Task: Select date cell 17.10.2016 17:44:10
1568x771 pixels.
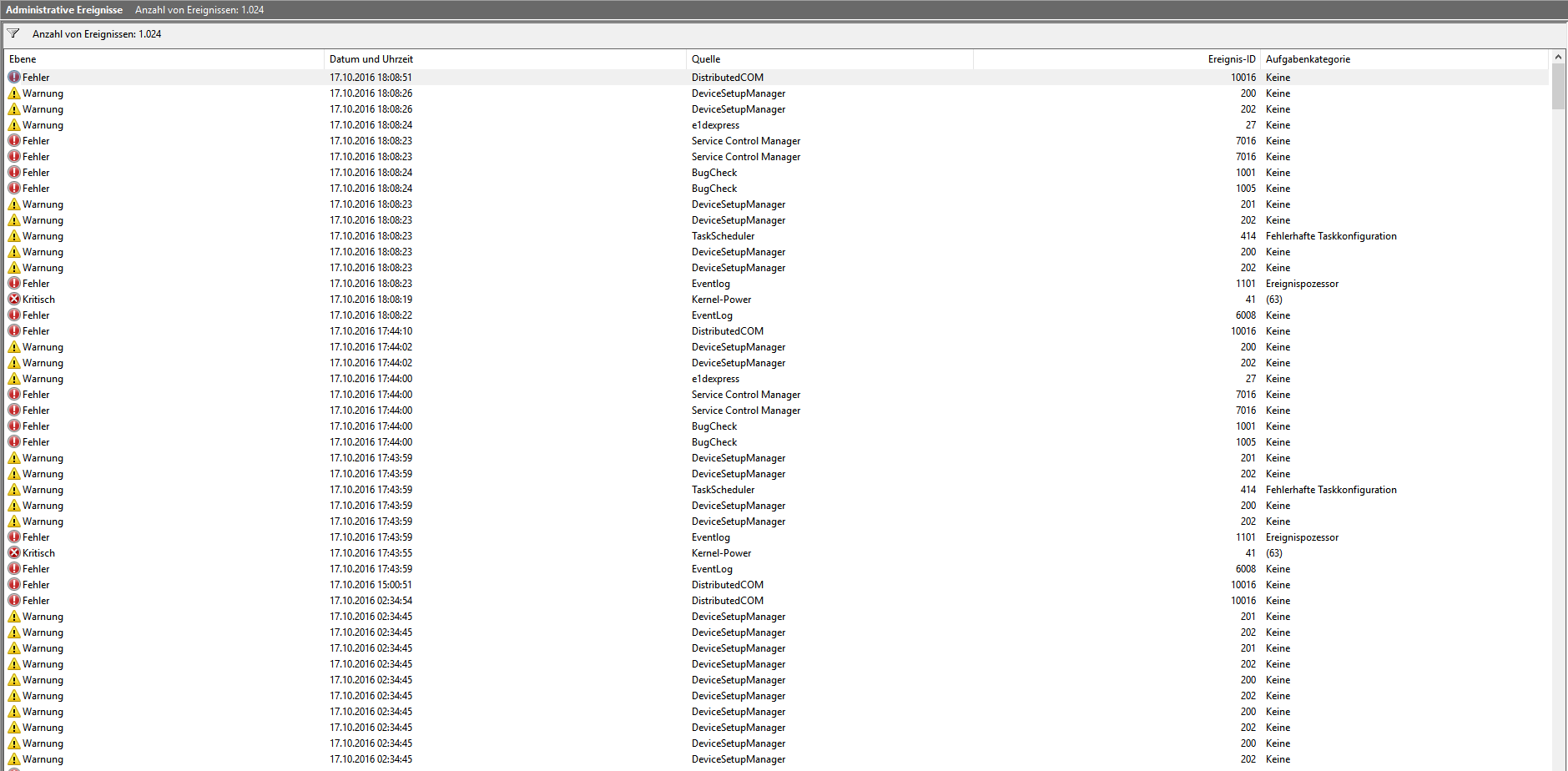Action: (371, 330)
